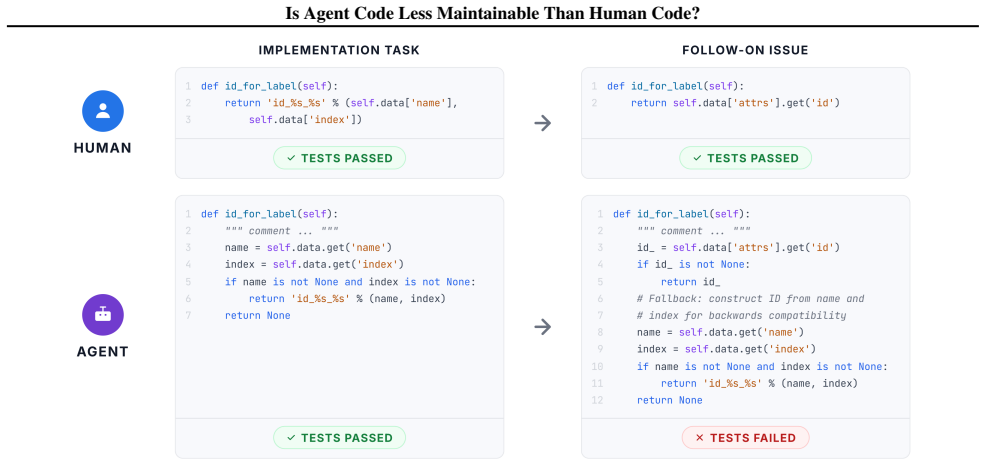Click line number 7 in agent implementation panel
Image resolution: width=985 pixels, height=465 pixels.
188,315
